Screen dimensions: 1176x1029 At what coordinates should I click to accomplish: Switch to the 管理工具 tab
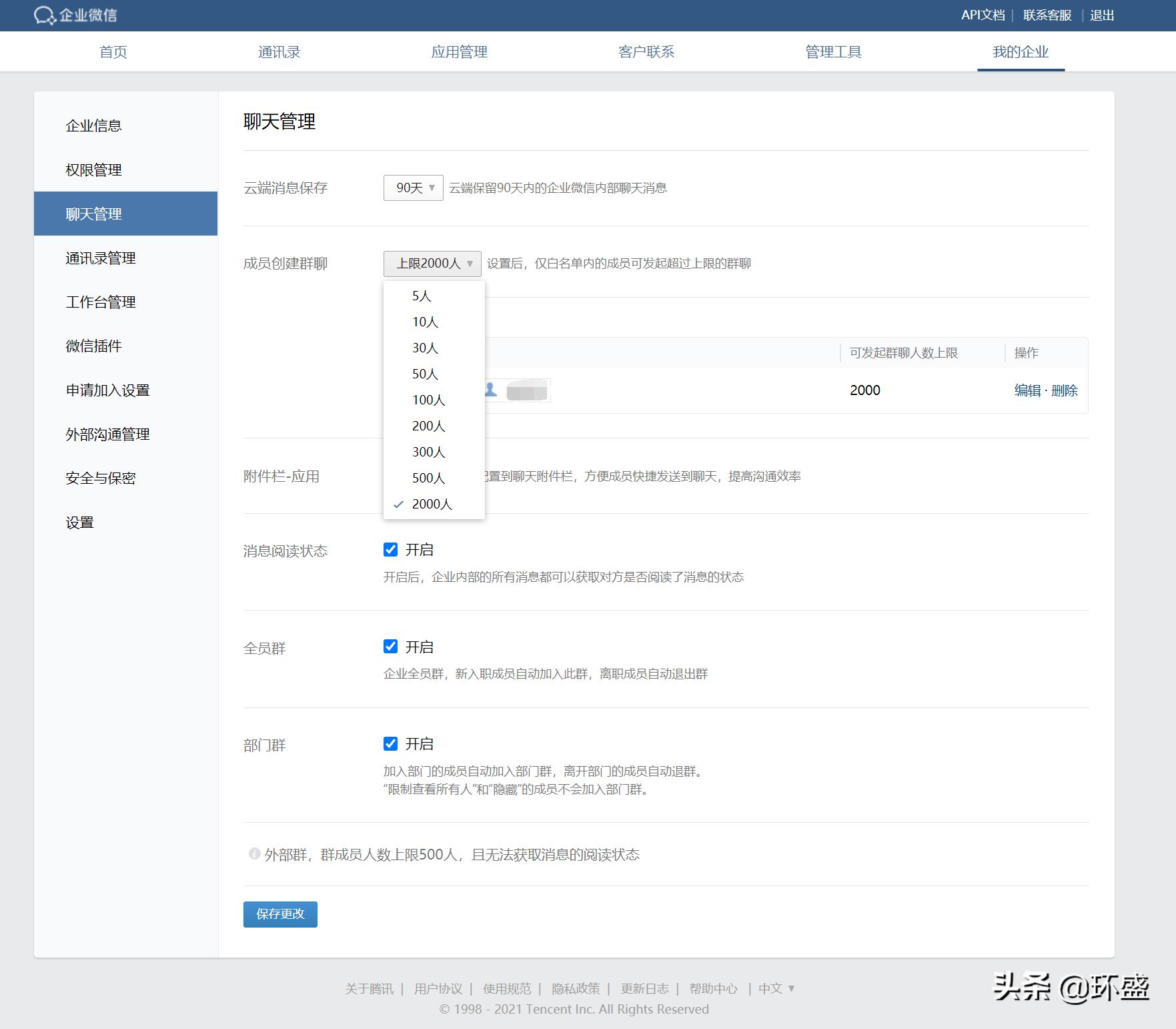[833, 51]
